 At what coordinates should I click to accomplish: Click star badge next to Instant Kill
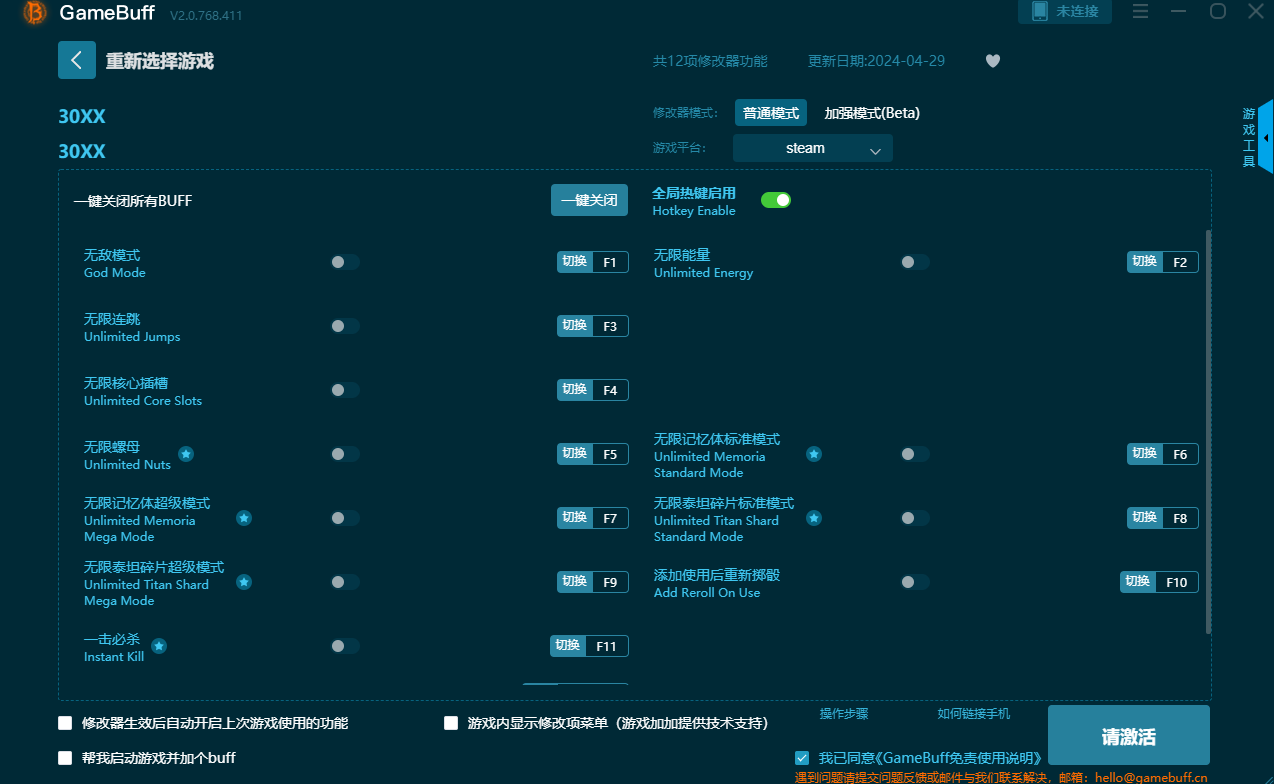(x=159, y=646)
